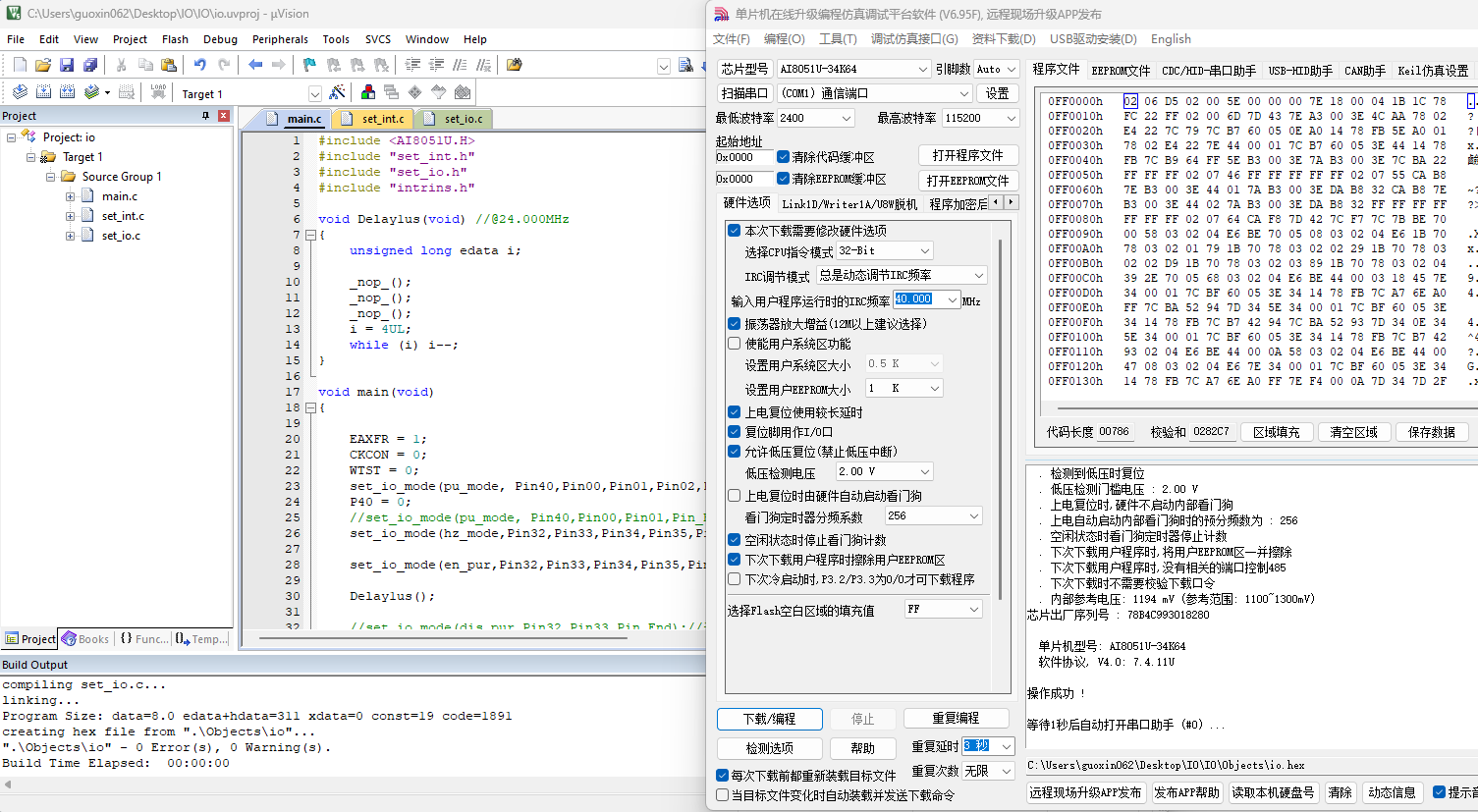Viewport: 1478px width, 812px height.
Task: Close the Project panel with red X
Action: click(223, 116)
